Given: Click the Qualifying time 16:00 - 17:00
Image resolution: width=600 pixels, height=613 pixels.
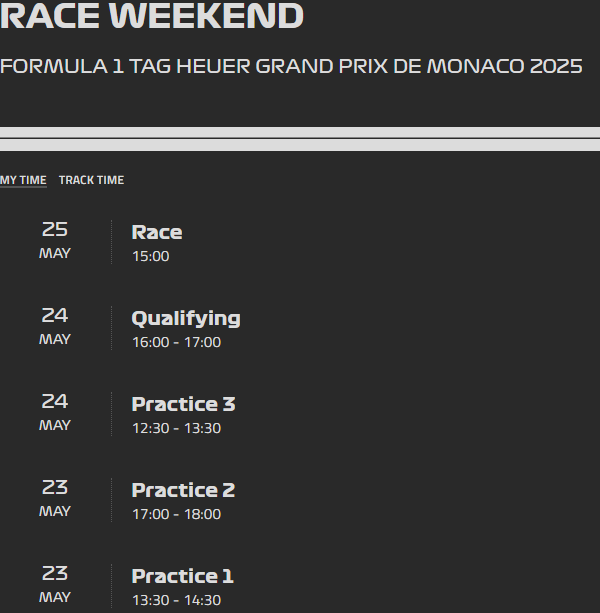Looking at the screenshot, I should coord(176,342).
